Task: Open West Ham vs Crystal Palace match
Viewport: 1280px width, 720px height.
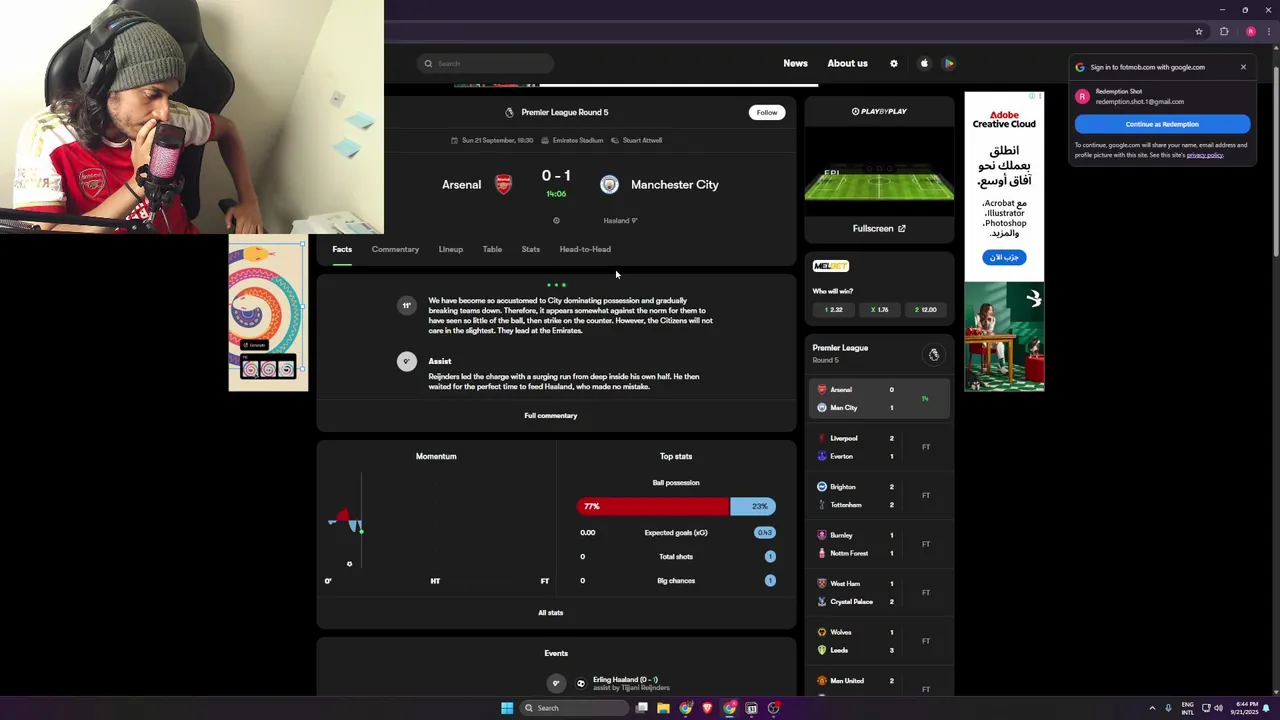Action: pos(879,592)
